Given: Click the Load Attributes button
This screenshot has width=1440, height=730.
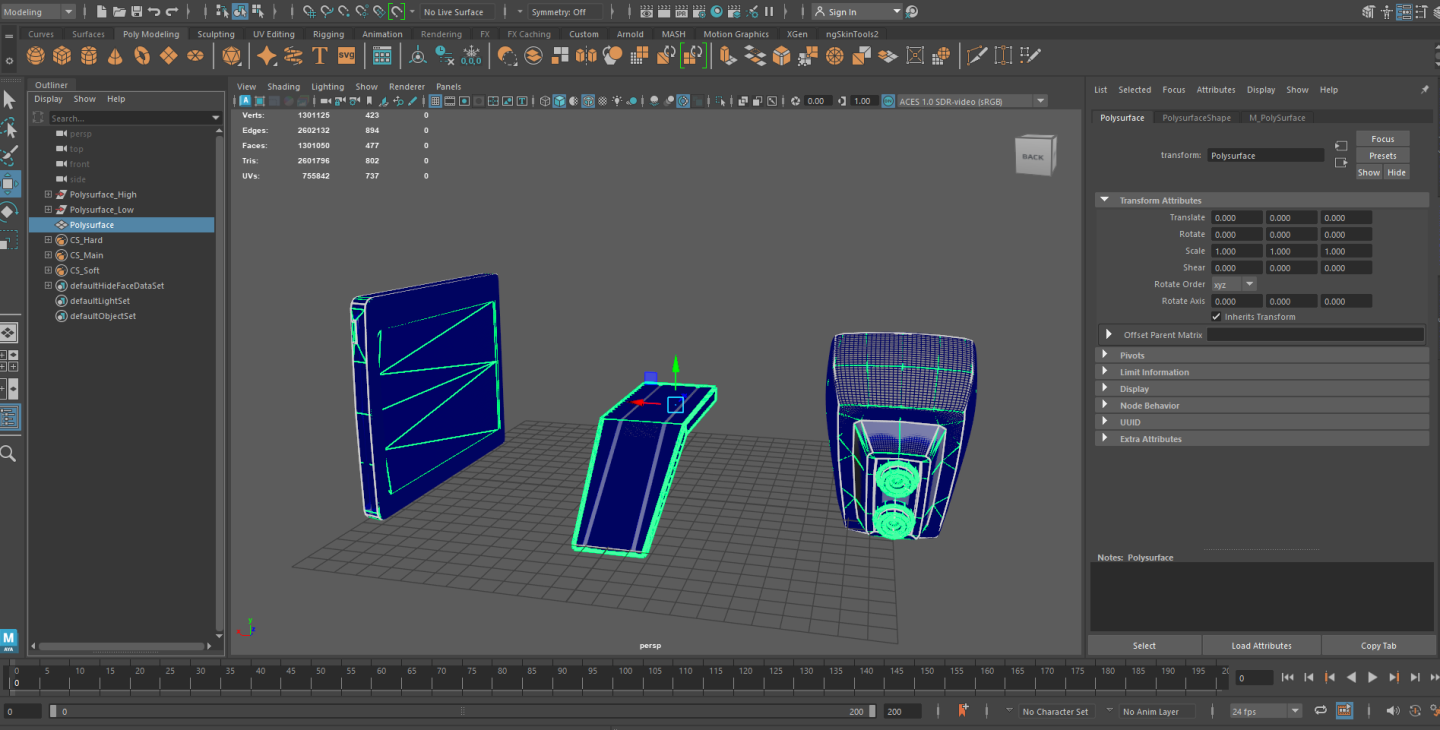Looking at the screenshot, I should tap(1261, 645).
